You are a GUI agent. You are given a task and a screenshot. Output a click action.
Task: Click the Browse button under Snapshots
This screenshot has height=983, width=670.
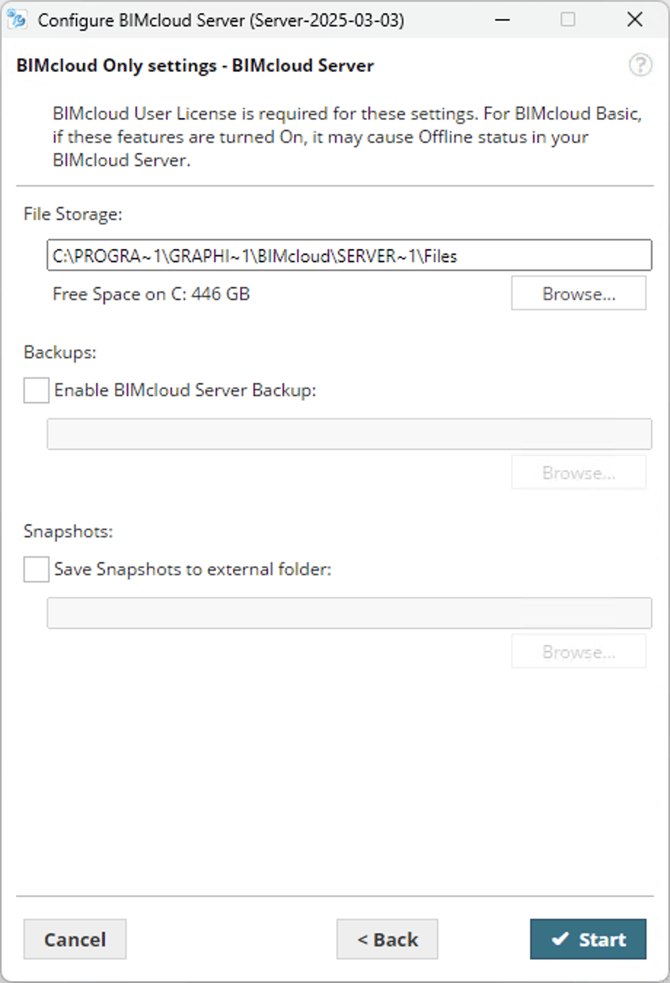pos(578,651)
